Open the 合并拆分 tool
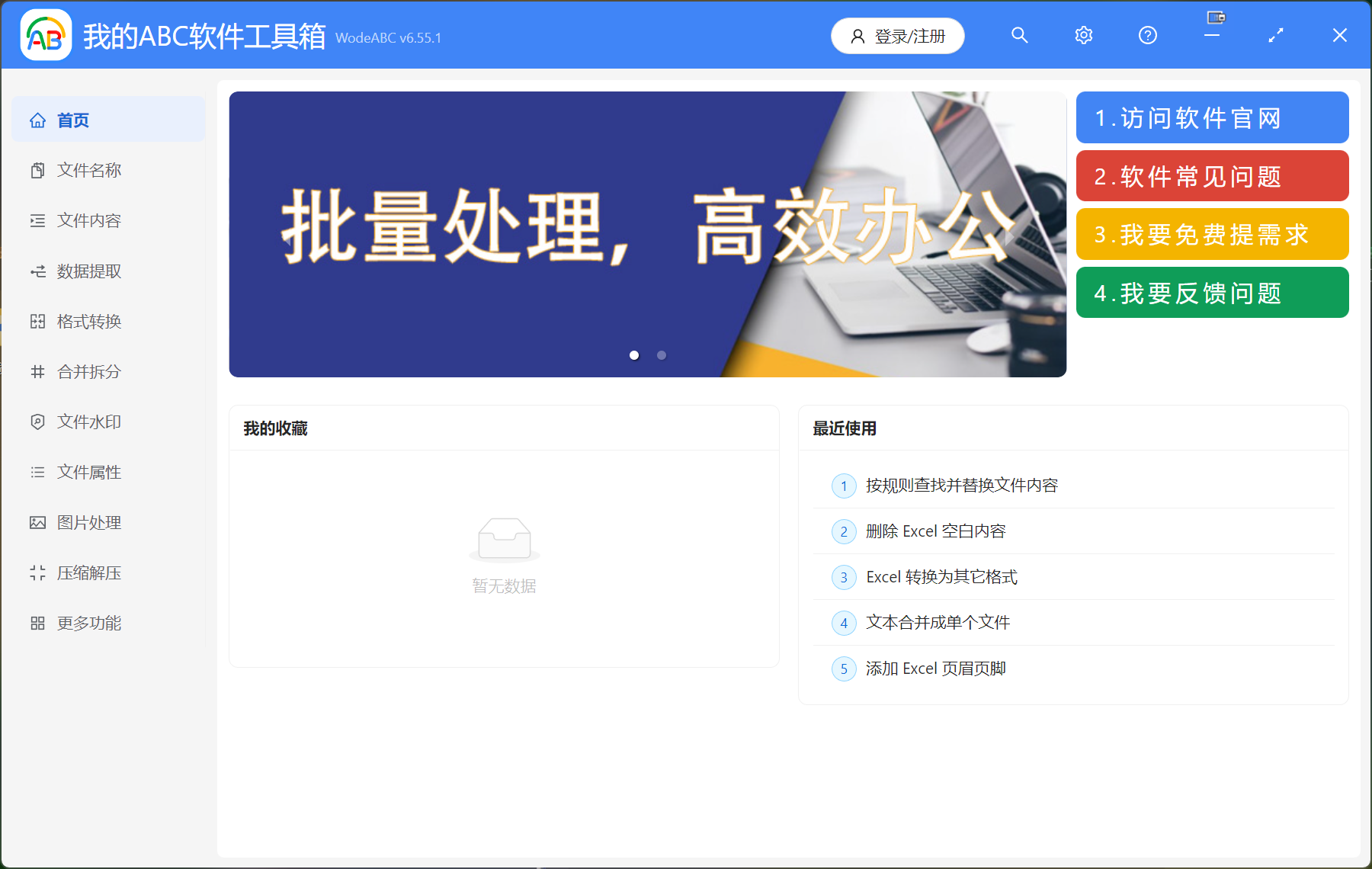 [x=88, y=371]
